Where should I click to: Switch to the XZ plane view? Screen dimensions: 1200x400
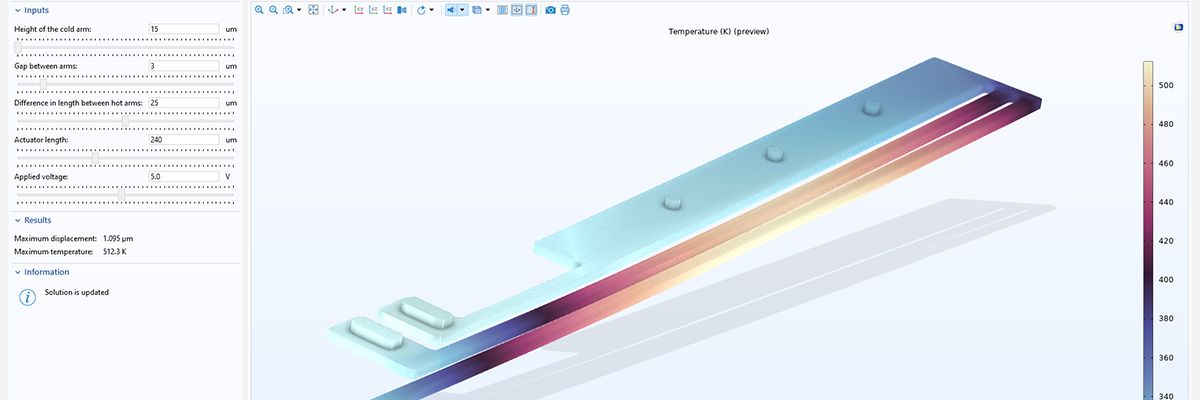(x=387, y=10)
